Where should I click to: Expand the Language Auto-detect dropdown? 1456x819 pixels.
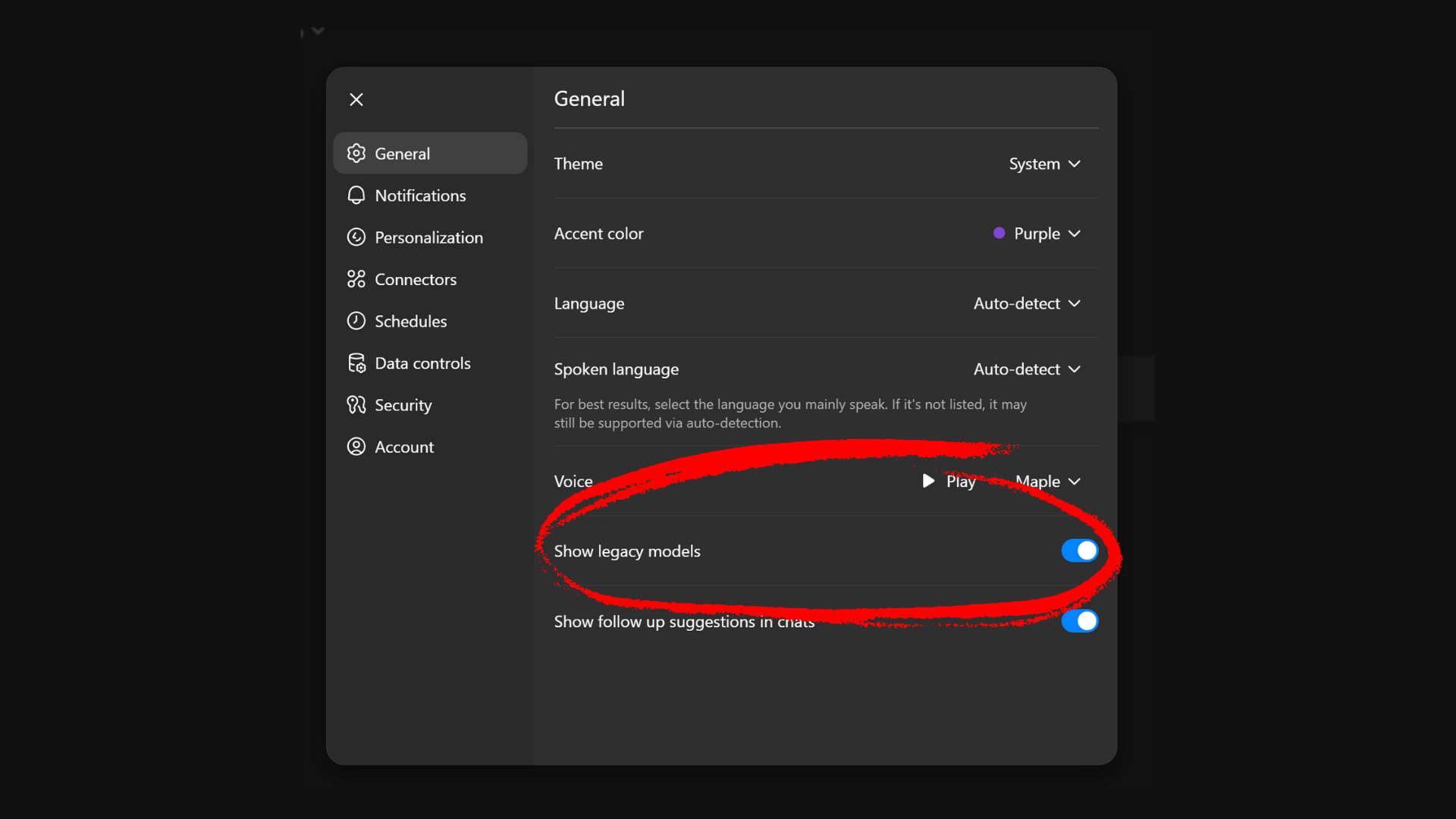[1027, 303]
